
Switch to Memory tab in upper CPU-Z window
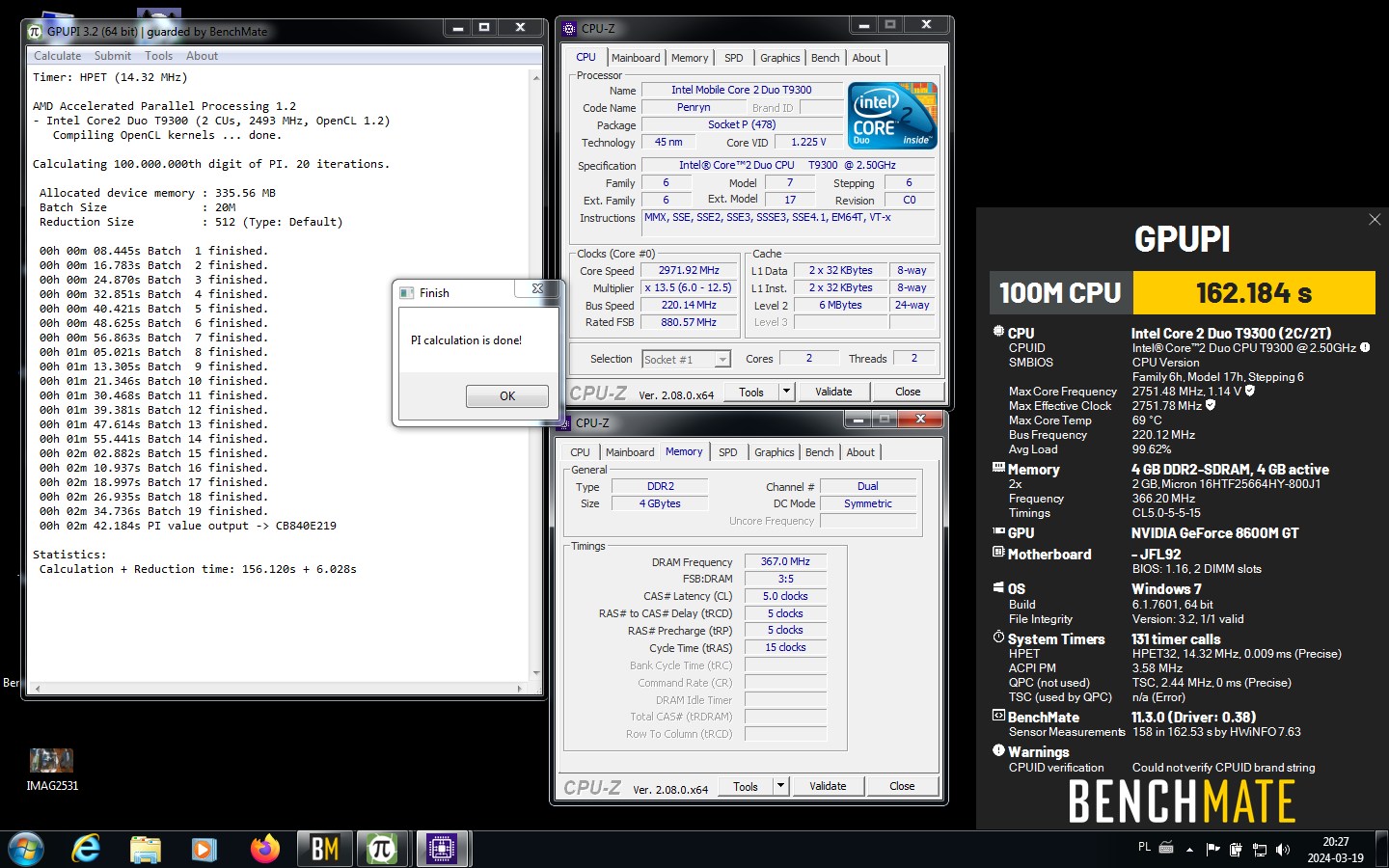point(690,58)
